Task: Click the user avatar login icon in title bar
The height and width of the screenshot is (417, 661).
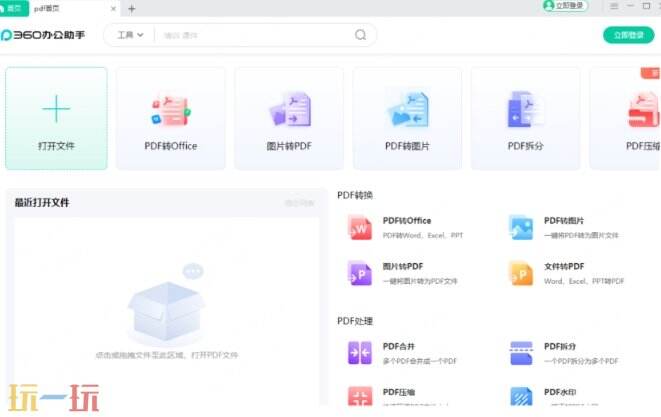Action: (549, 5)
